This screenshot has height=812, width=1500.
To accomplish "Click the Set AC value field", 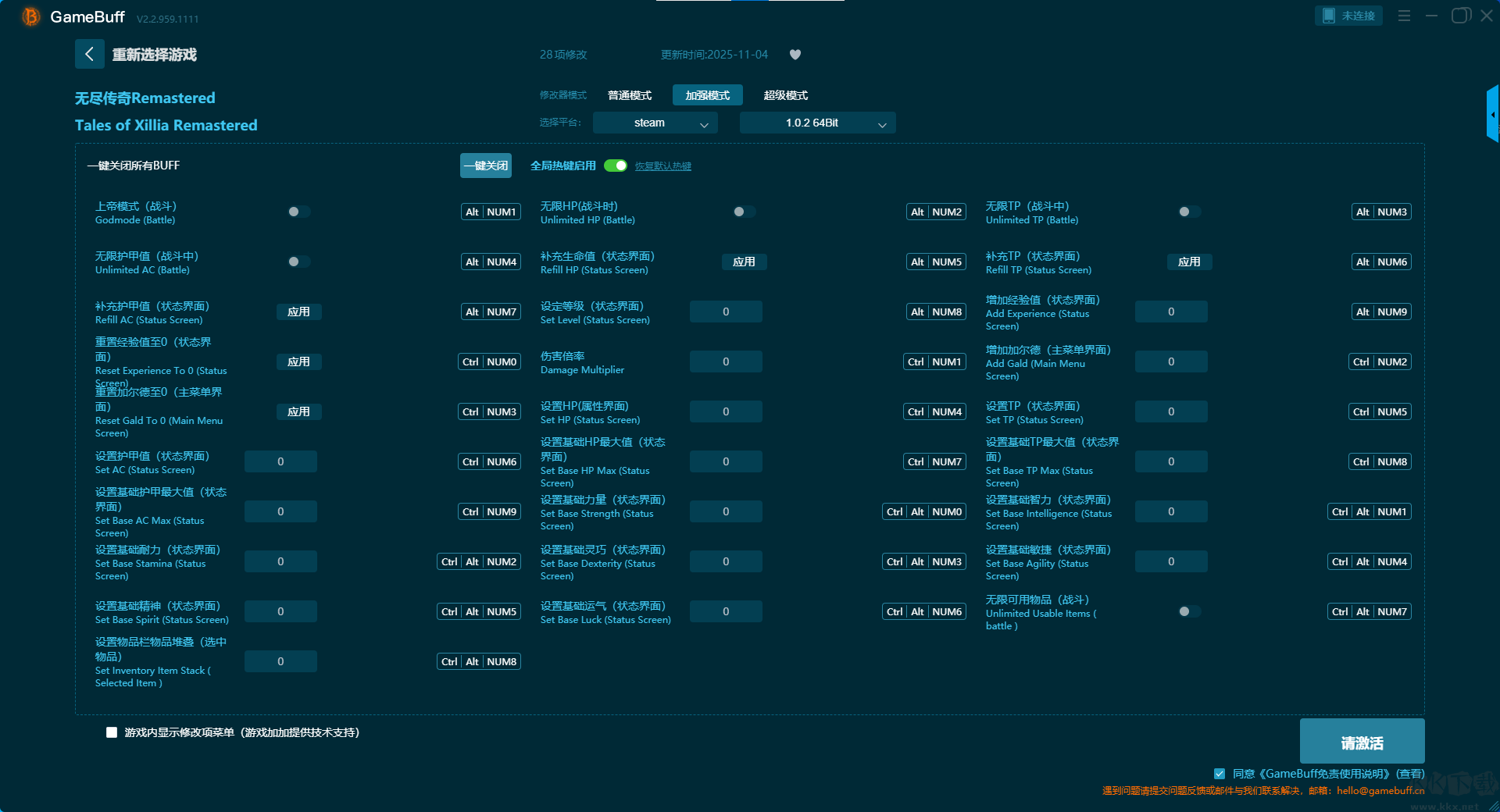I will click(280, 461).
